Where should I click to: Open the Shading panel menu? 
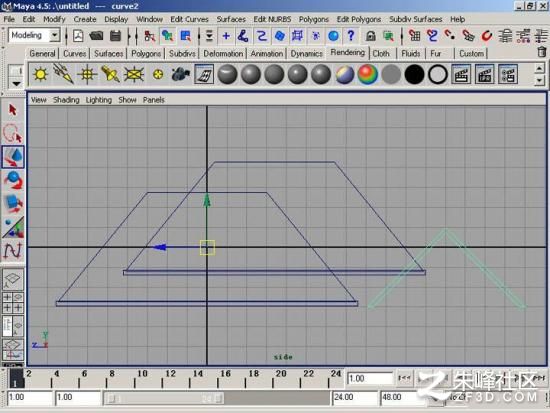point(66,100)
